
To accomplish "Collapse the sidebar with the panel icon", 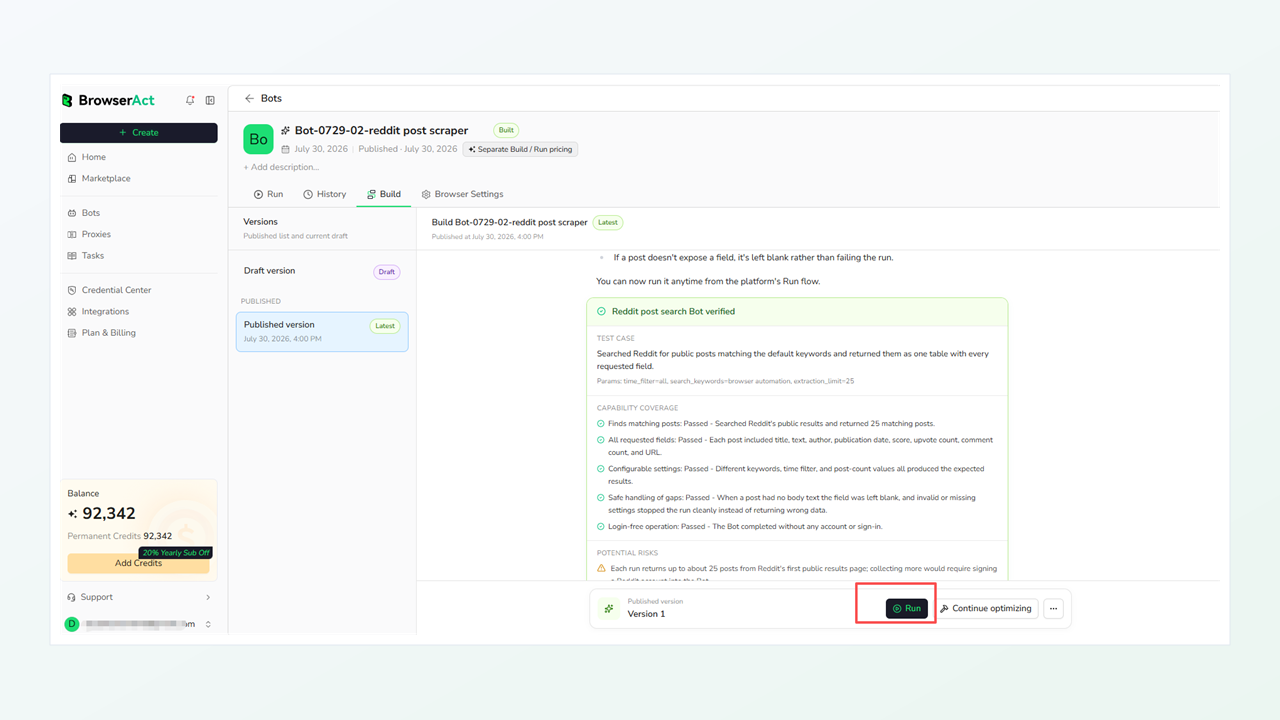I will 210,100.
